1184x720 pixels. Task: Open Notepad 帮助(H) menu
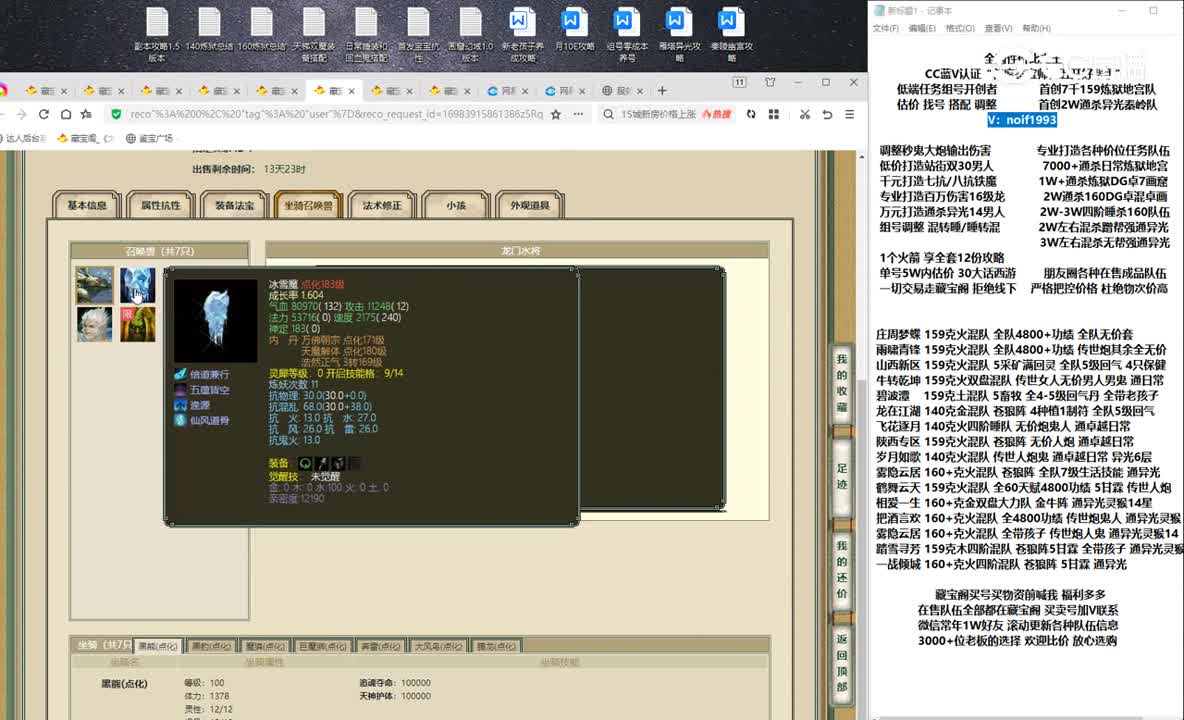tap(1036, 28)
